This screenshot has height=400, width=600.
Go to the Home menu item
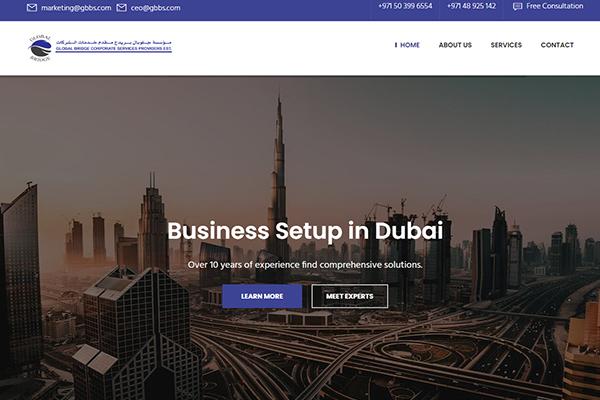tap(410, 45)
